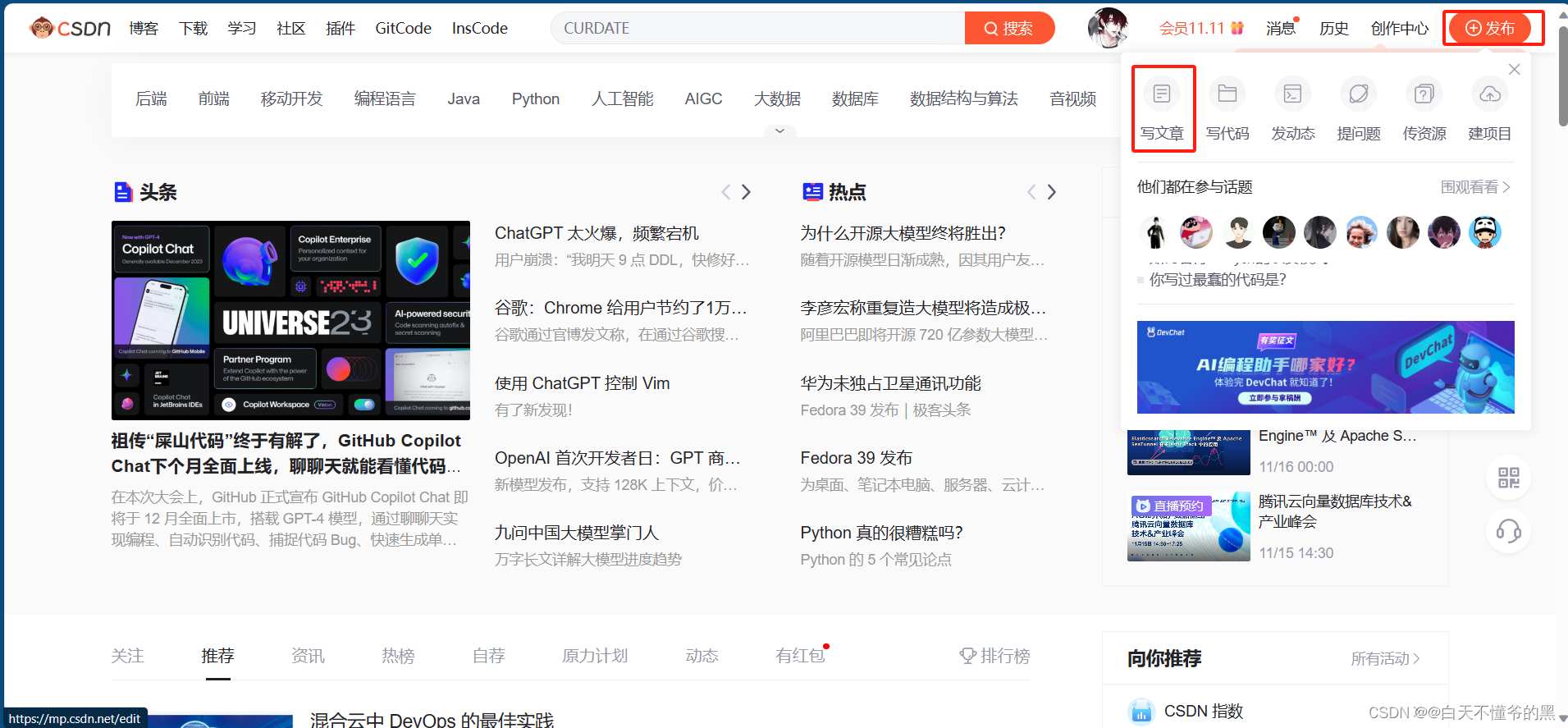Open InsCode in the top navigation

pos(480,28)
